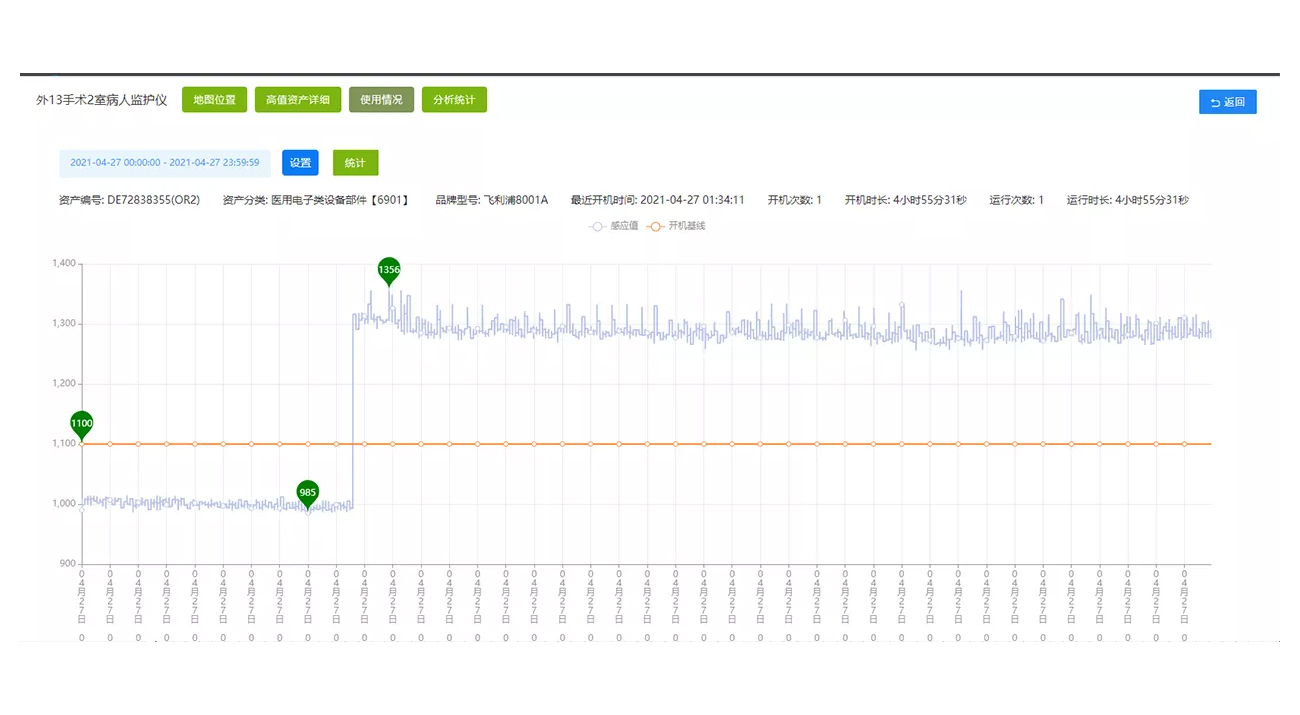Click the 品牌型号 飞利浦8001A text

tap(492, 200)
